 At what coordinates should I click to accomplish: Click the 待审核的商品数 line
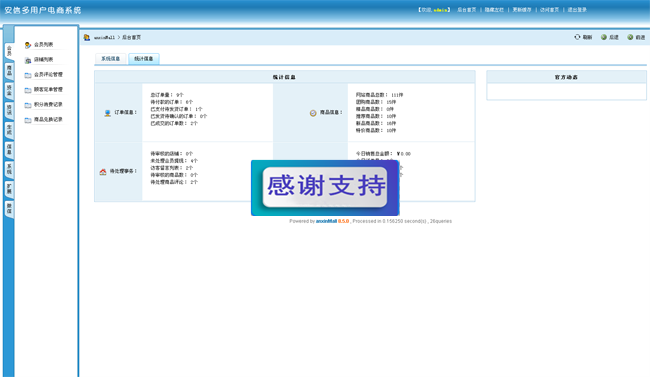point(174,175)
